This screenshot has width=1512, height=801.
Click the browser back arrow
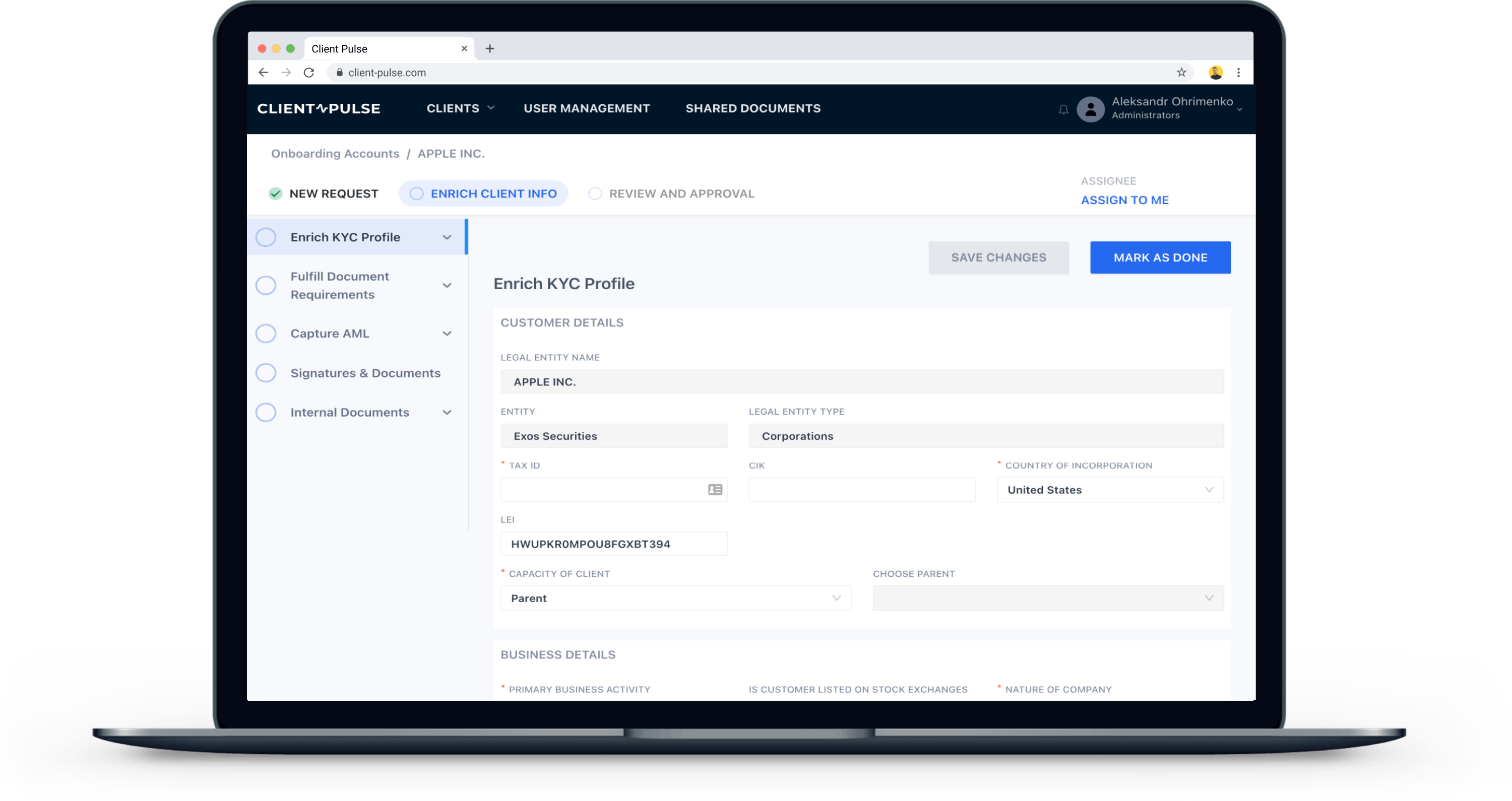(263, 72)
